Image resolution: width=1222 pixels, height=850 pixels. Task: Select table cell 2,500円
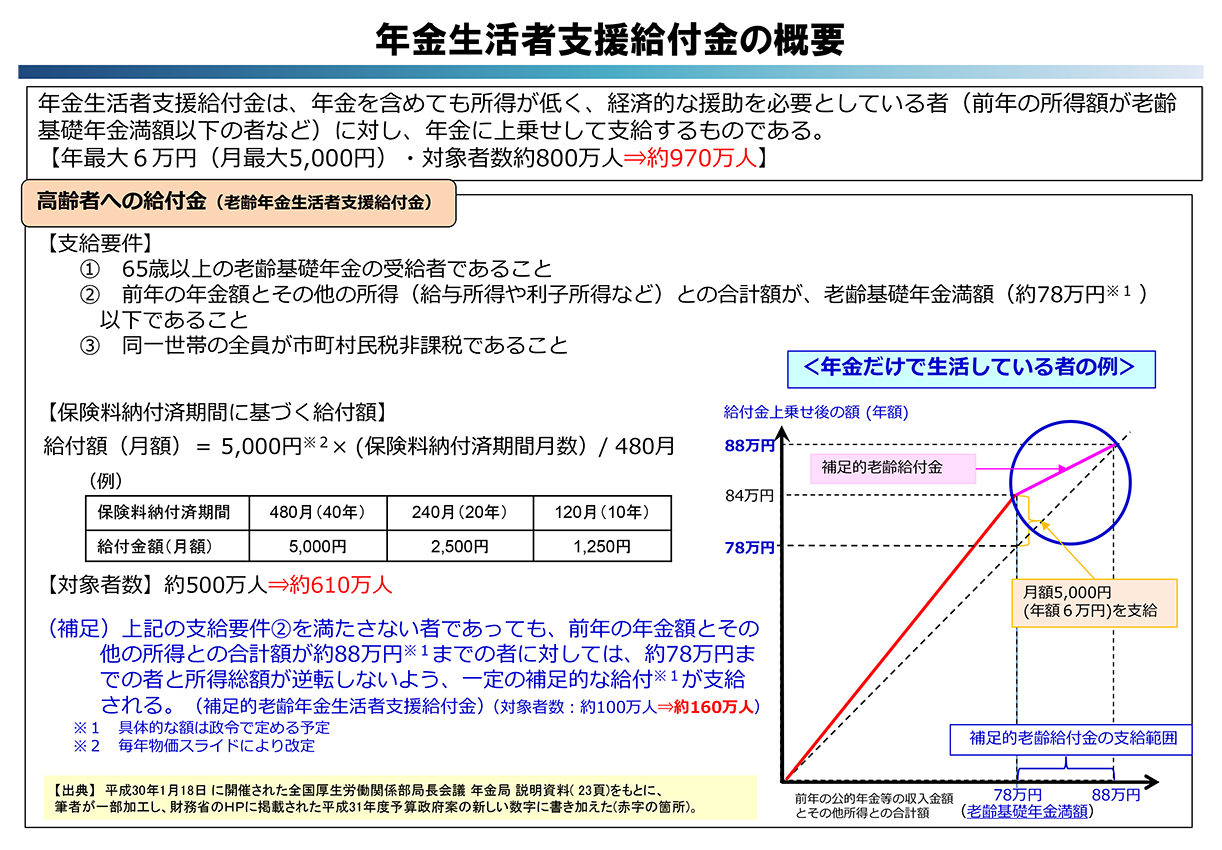coord(460,547)
